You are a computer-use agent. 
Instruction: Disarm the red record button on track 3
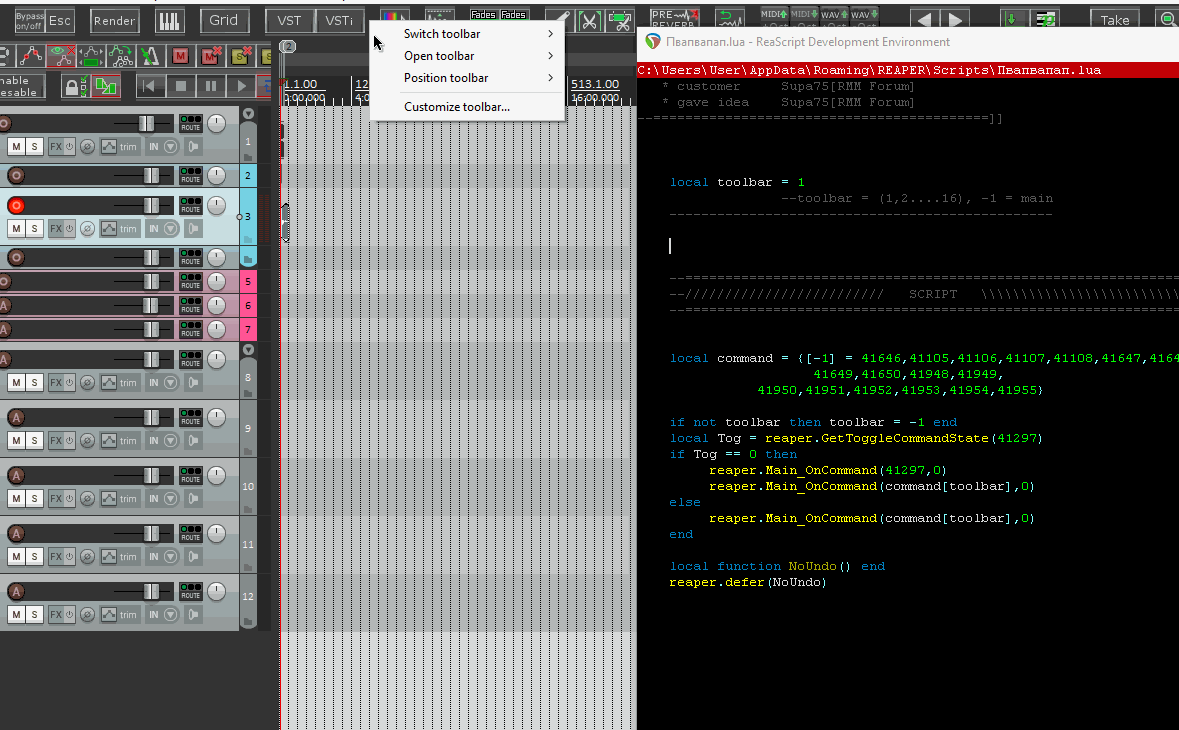[x=16, y=205]
